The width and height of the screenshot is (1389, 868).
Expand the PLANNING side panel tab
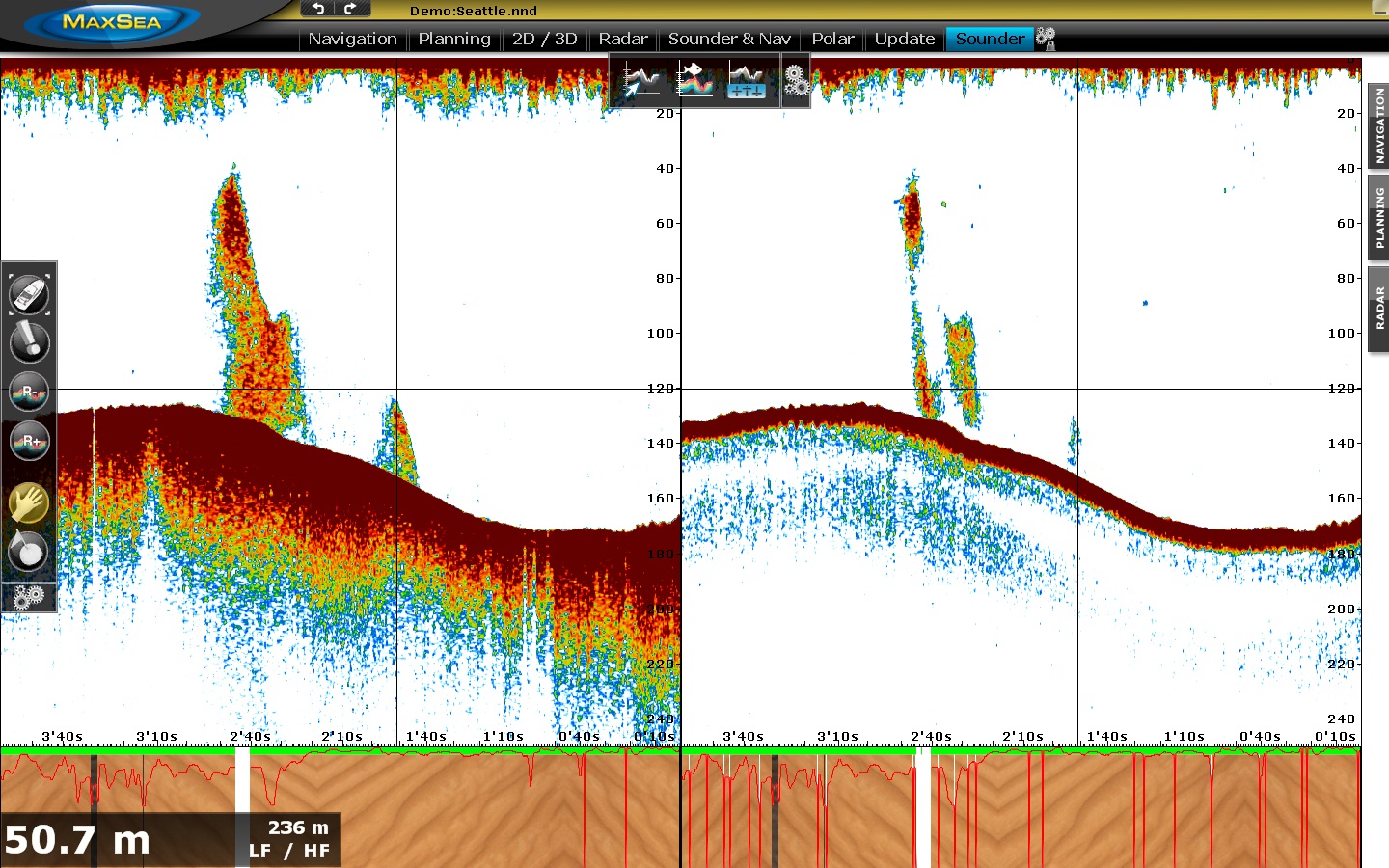coord(1379,219)
